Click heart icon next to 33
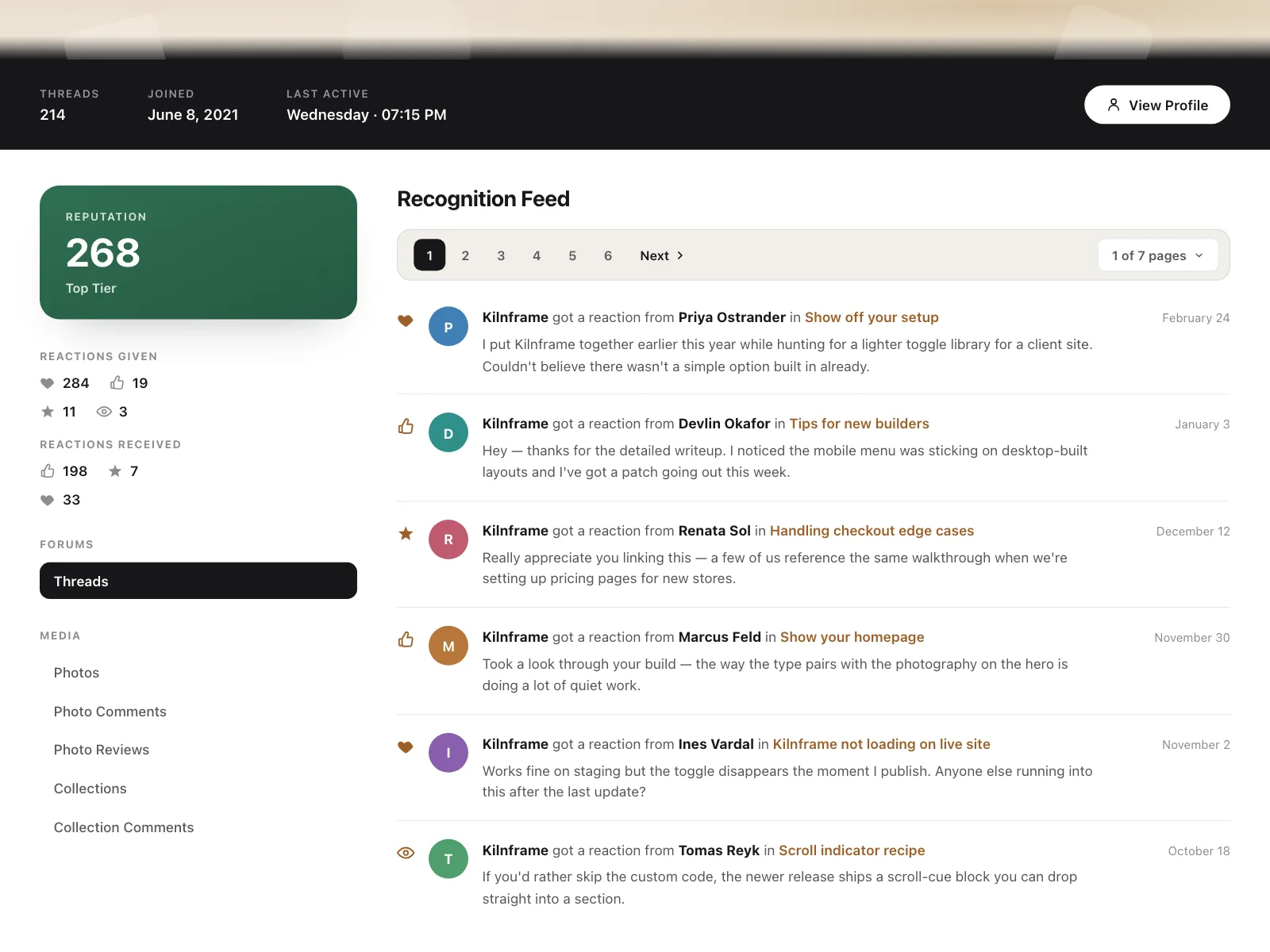This screenshot has width=1270, height=952. (48, 500)
